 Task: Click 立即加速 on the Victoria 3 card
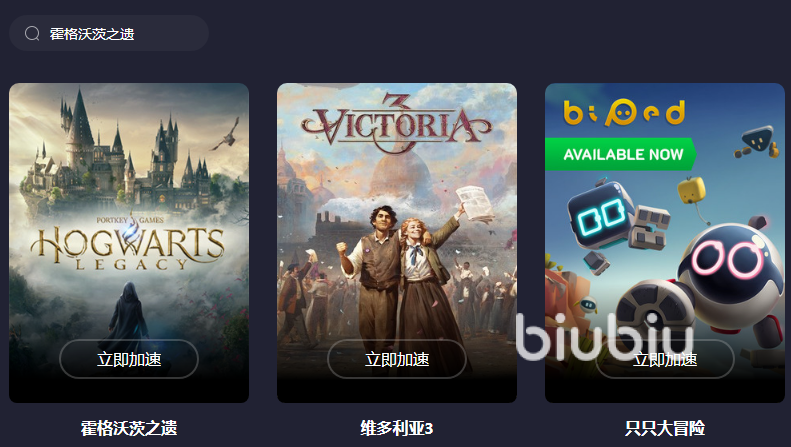click(397, 359)
